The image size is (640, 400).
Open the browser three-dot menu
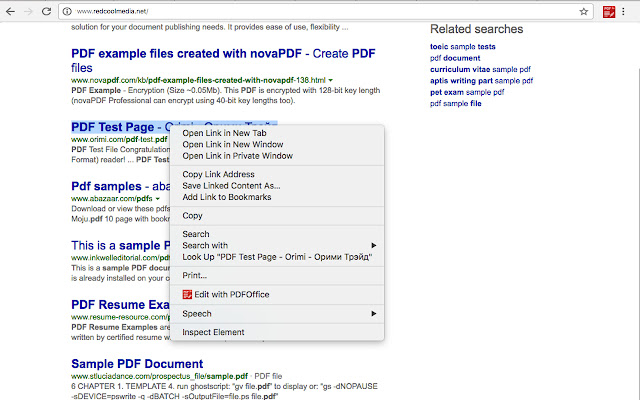pos(623,11)
